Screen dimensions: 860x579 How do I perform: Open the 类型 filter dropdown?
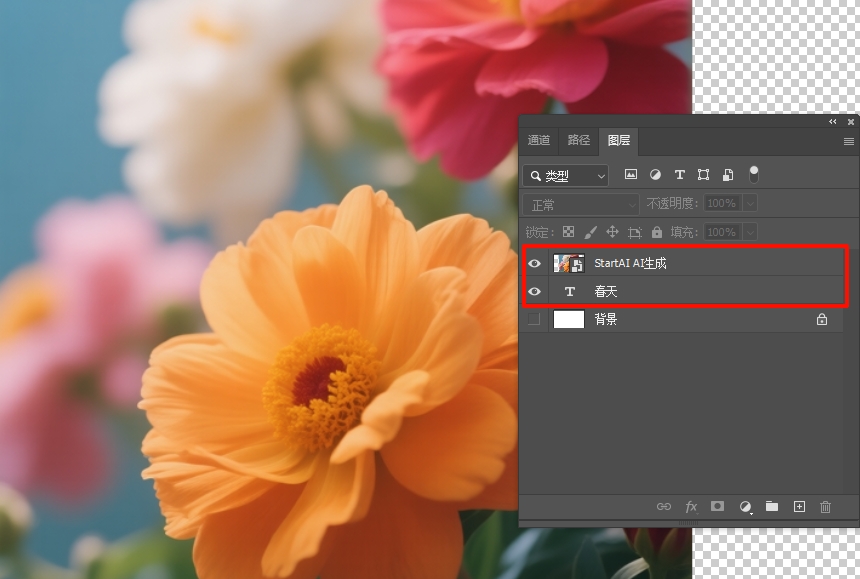coord(566,176)
